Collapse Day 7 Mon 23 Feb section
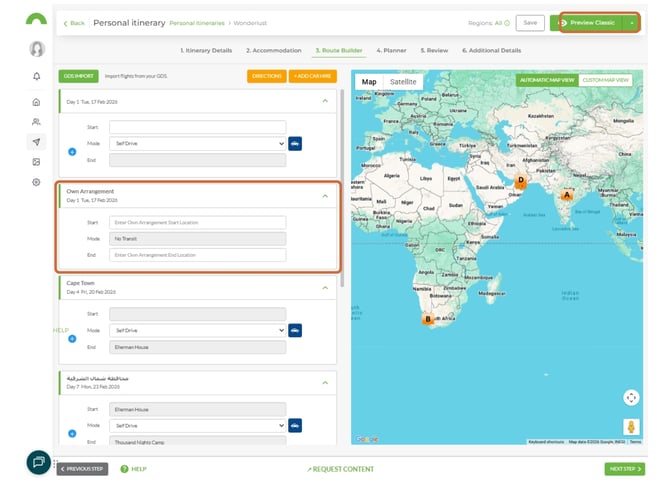The image size is (670, 482). [x=325, y=382]
